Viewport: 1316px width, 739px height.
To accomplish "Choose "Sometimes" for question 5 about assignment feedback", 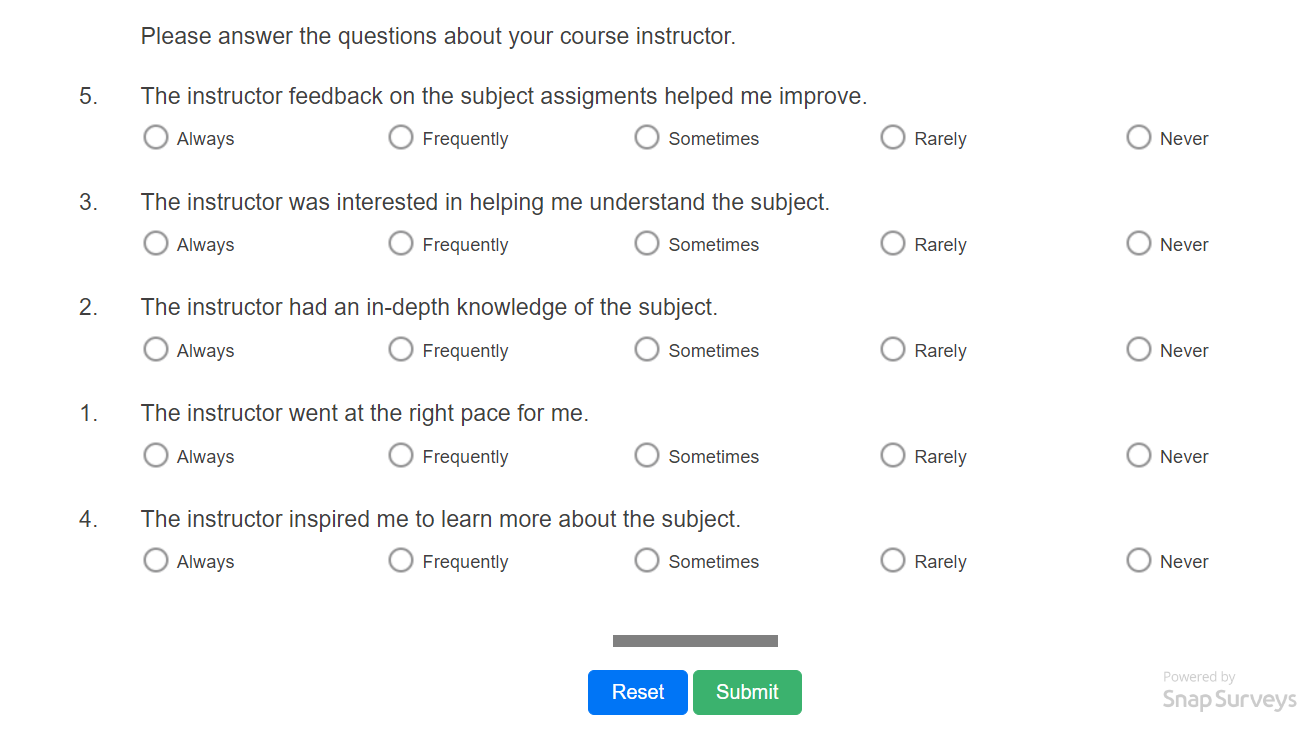I will pos(646,137).
